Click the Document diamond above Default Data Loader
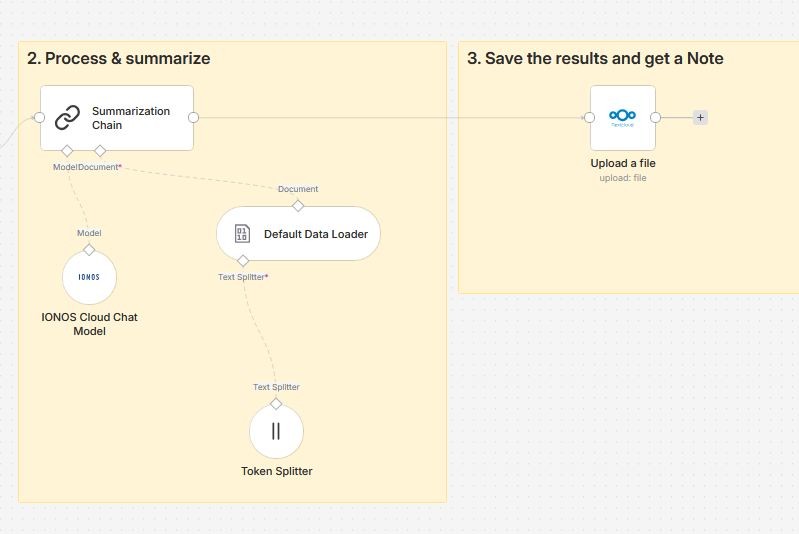Screen dimensions: 799x534 point(298,206)
